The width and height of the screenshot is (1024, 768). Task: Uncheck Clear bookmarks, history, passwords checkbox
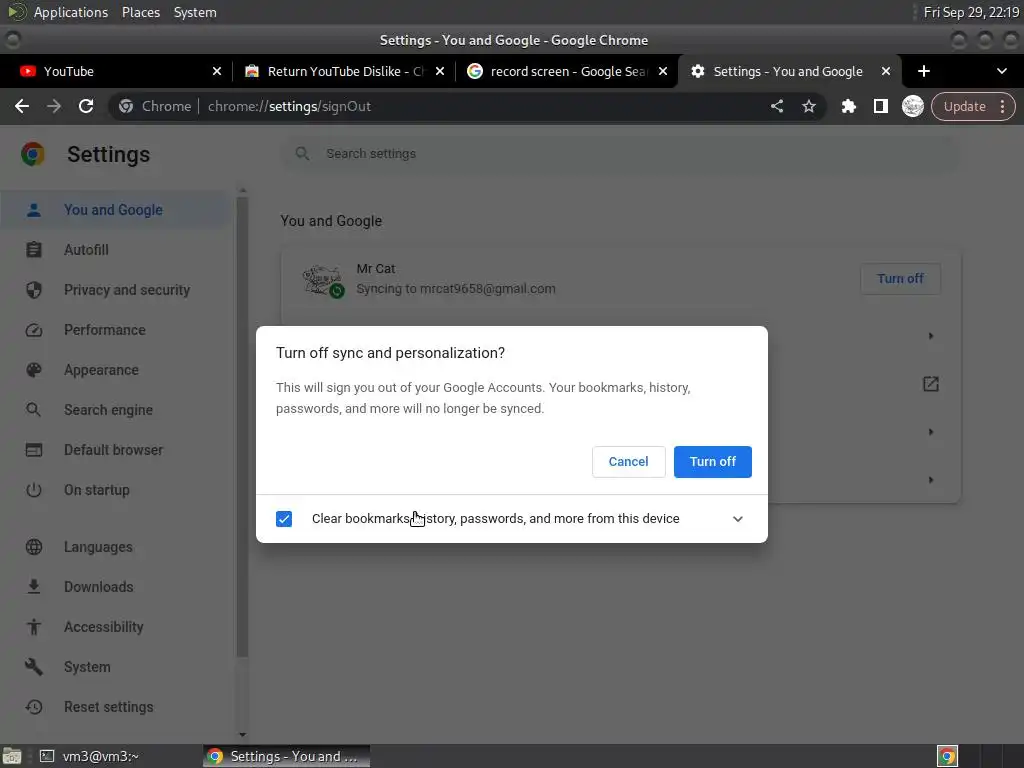tap(284, 519)
